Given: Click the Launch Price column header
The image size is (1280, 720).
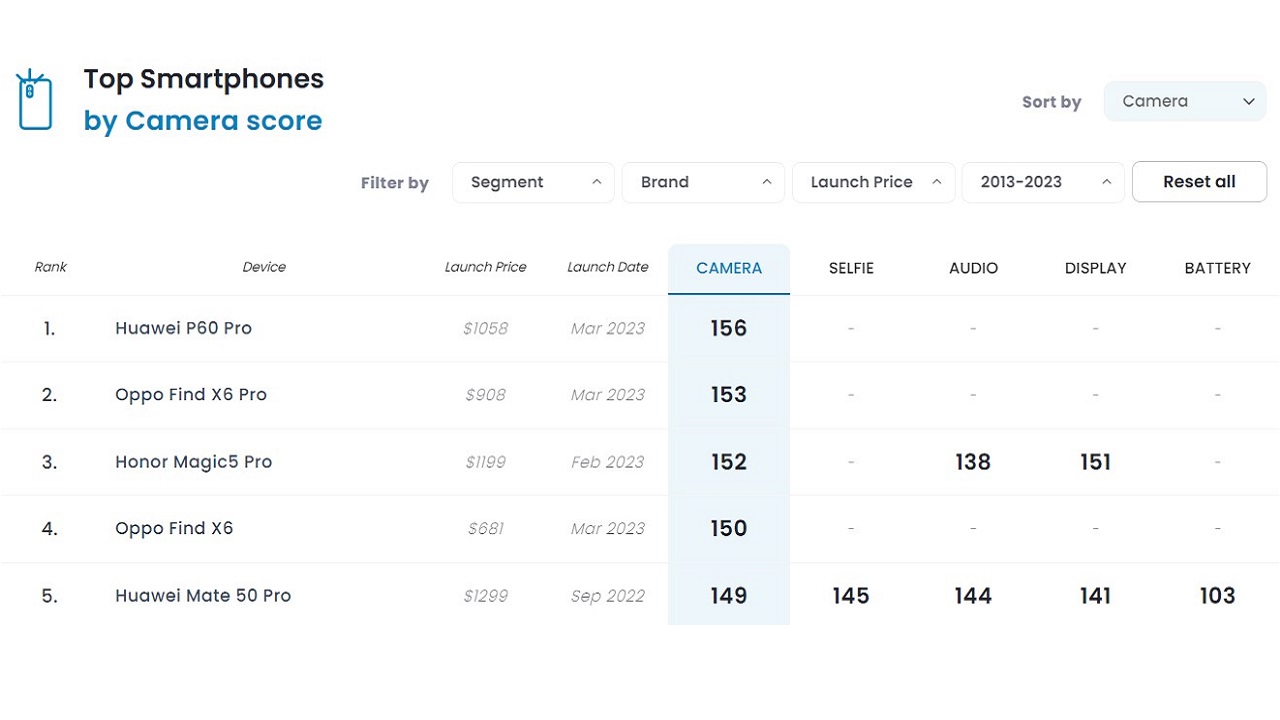Looking at the screenshot, I should [x=485, y=267].
